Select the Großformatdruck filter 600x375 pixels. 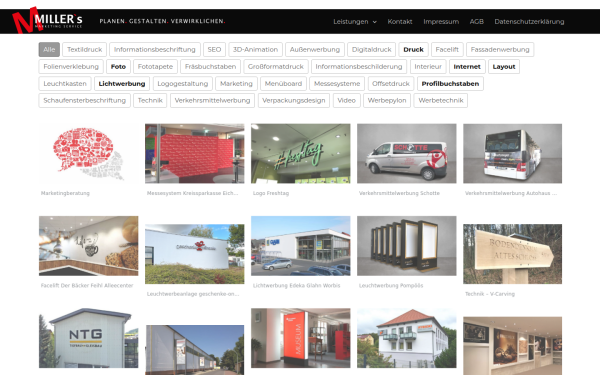(276, 67)
